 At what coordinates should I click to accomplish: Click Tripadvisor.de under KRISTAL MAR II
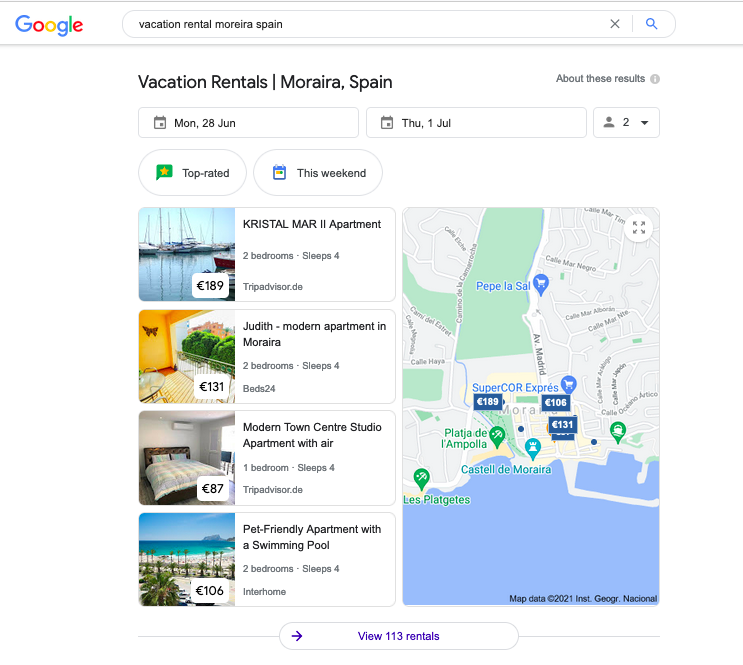(272, 286)
